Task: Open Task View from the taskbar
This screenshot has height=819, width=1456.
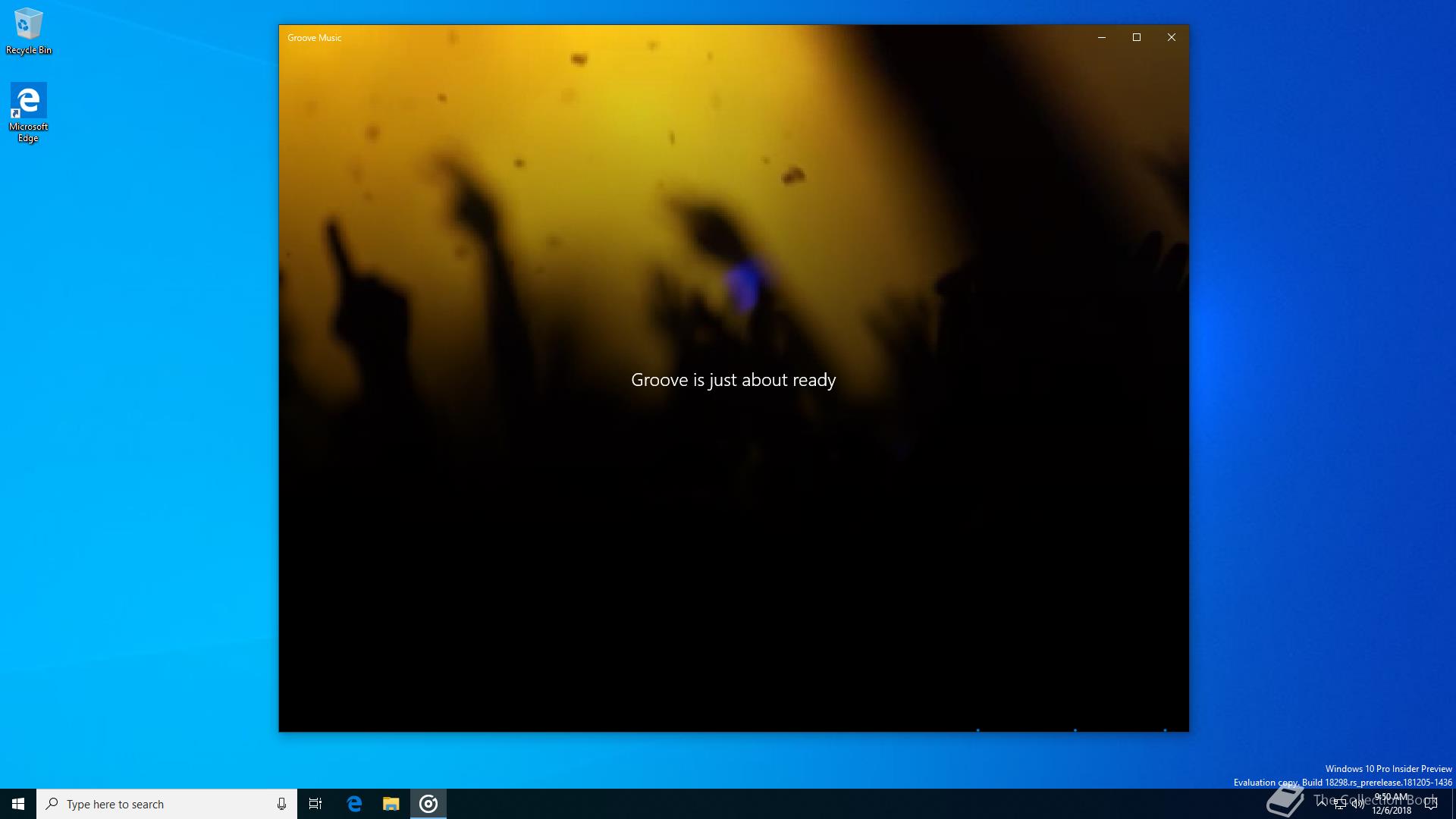Action: coord(315,804)
